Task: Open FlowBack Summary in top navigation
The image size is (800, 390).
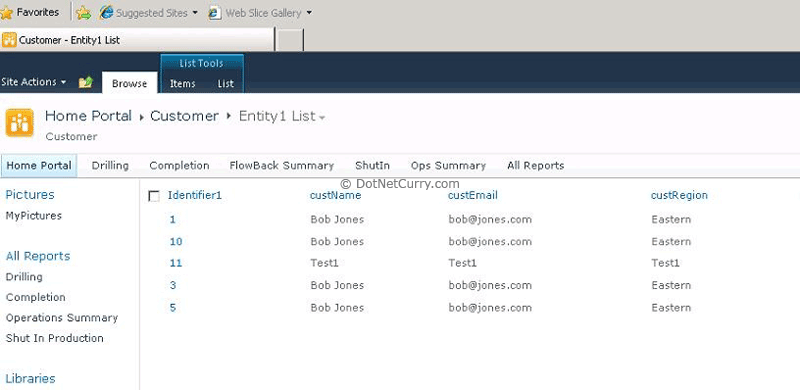Action: (282, 166)
